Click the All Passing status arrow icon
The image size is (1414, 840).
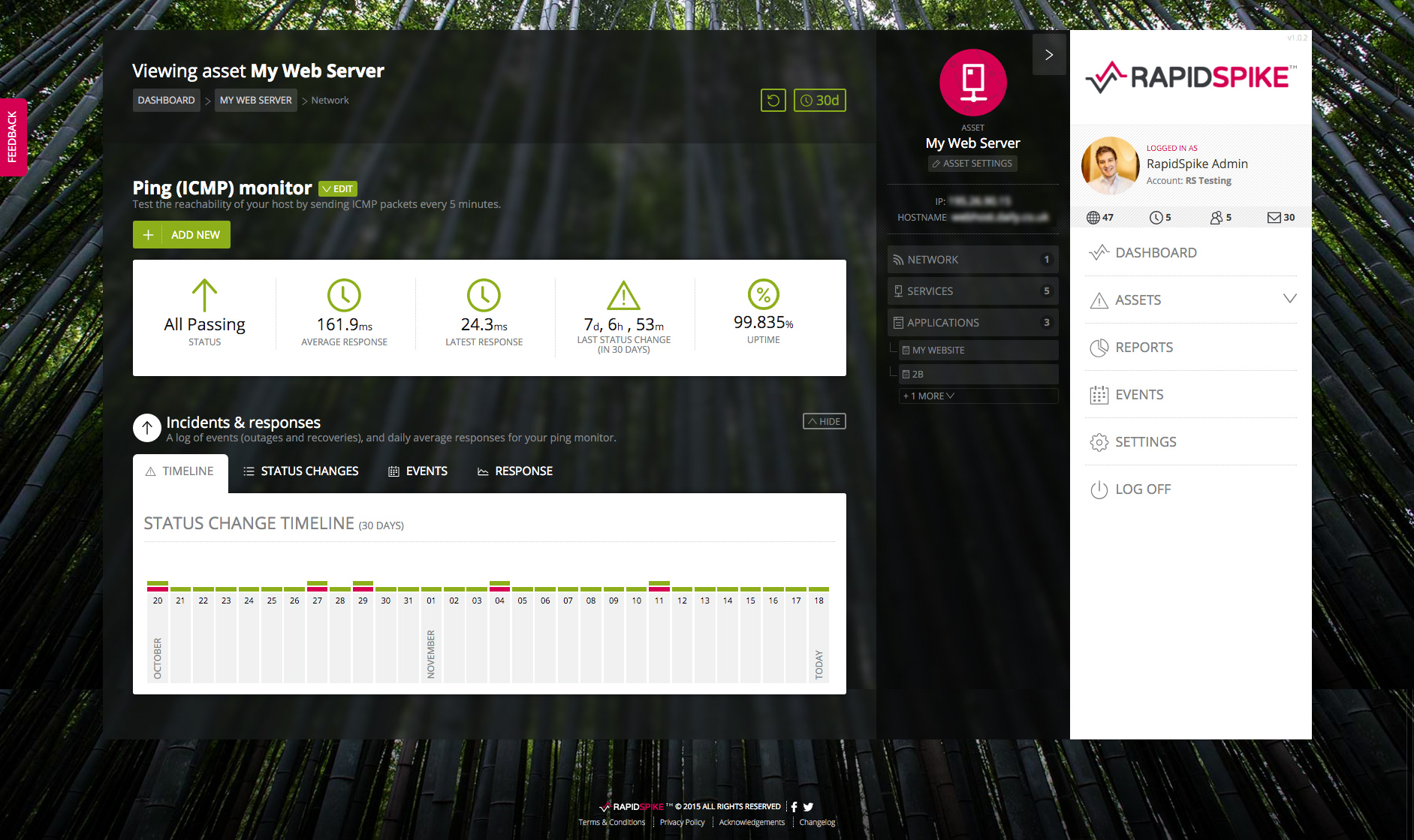(204, 295)
